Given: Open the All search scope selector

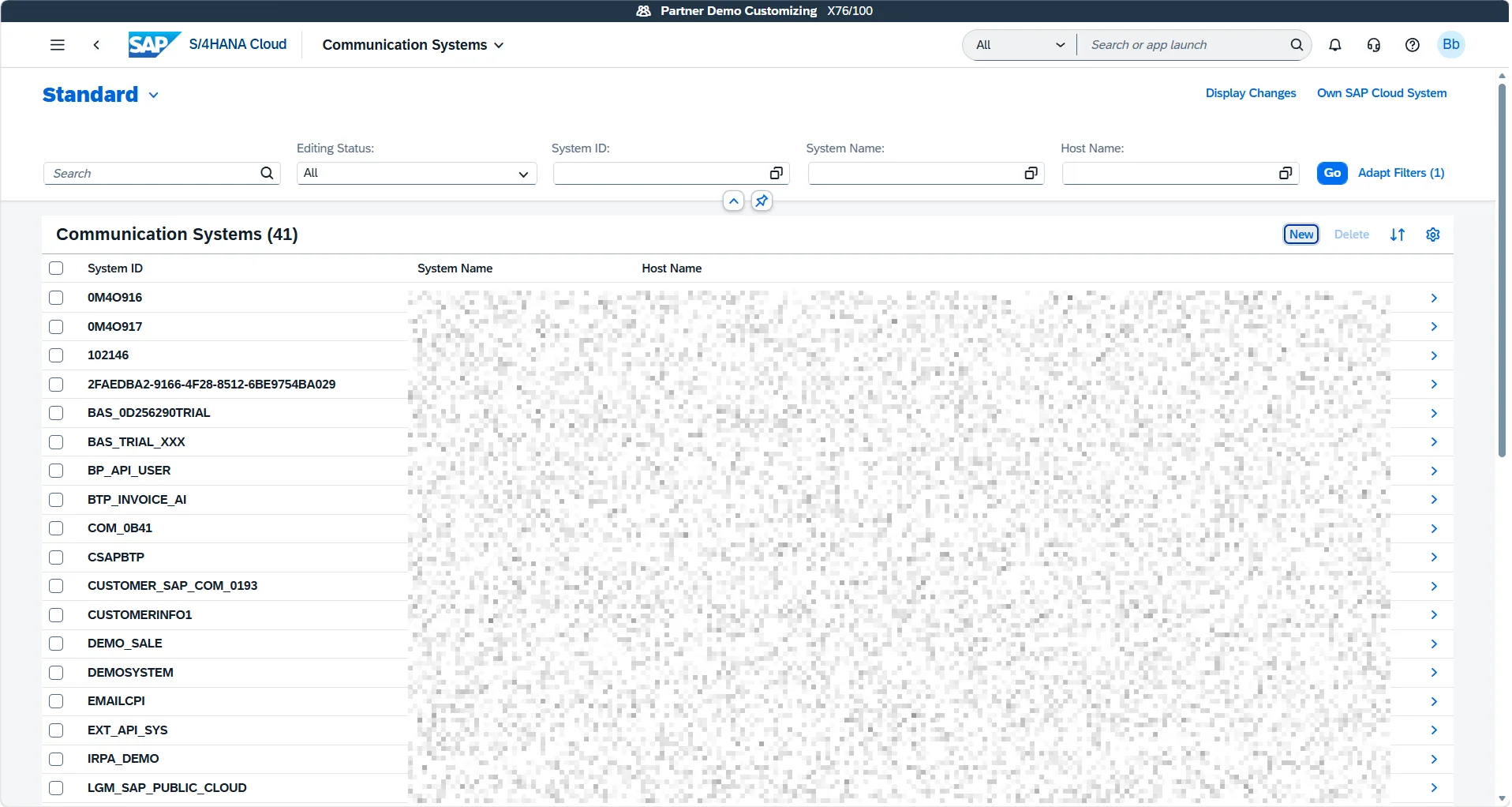Looking at the screenshot, I should pyautogui.click(x=1020, y=45).
